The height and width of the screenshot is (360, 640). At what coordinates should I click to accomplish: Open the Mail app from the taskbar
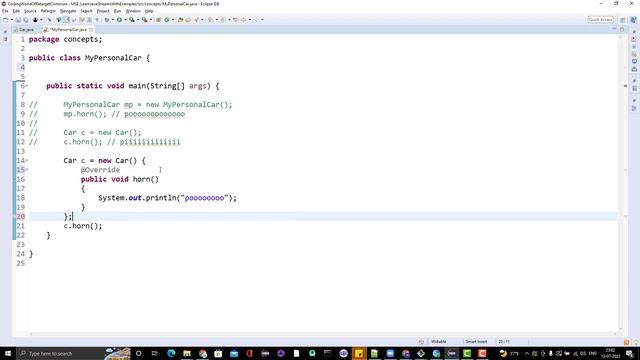pos(234,353)
